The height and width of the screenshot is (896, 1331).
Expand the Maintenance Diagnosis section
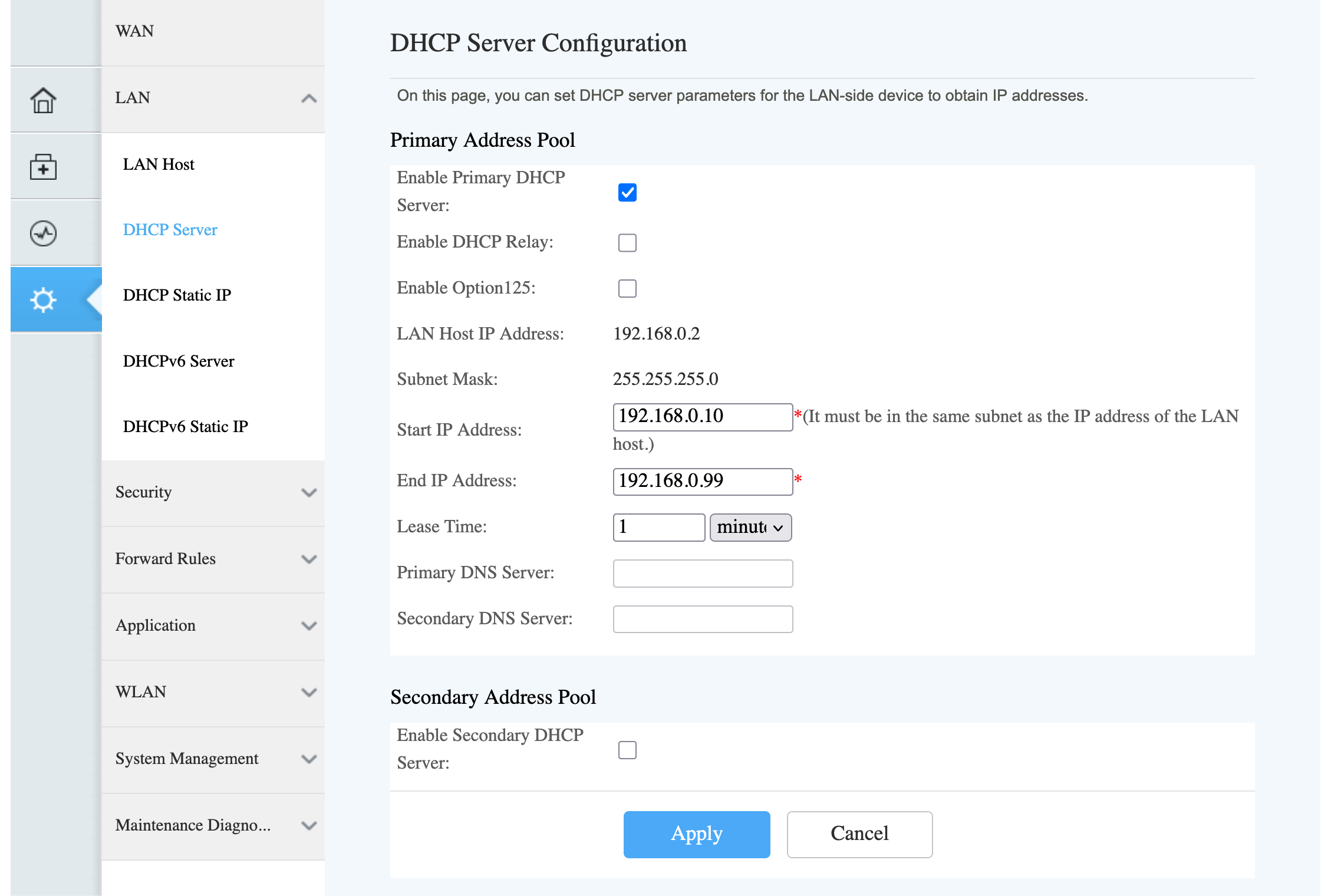pyautogui.click(x=213, y=826)
